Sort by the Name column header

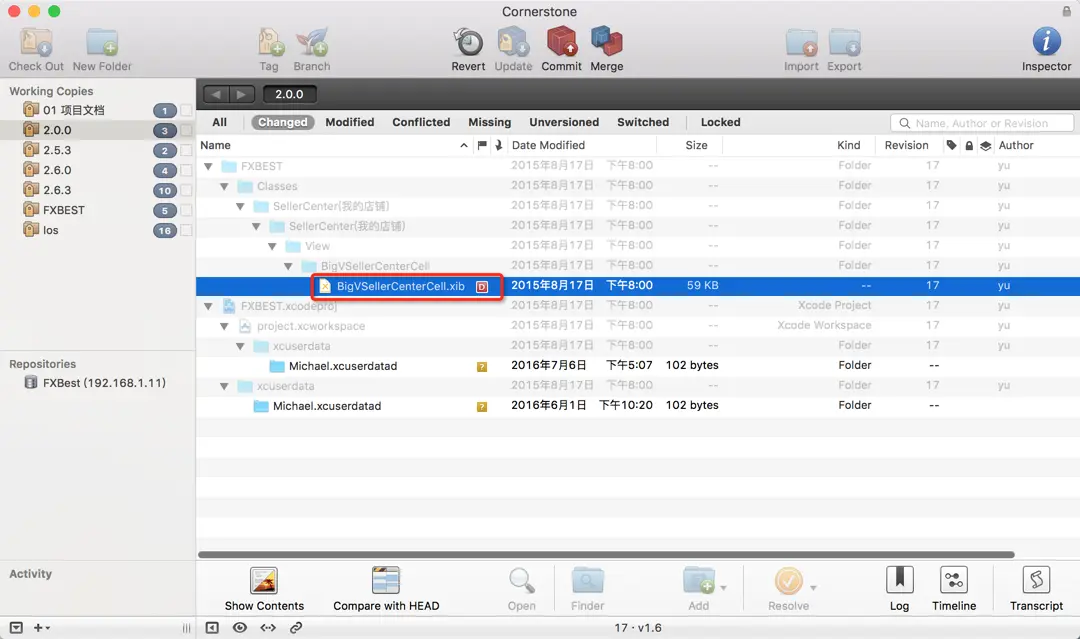[x=334, y=145]
